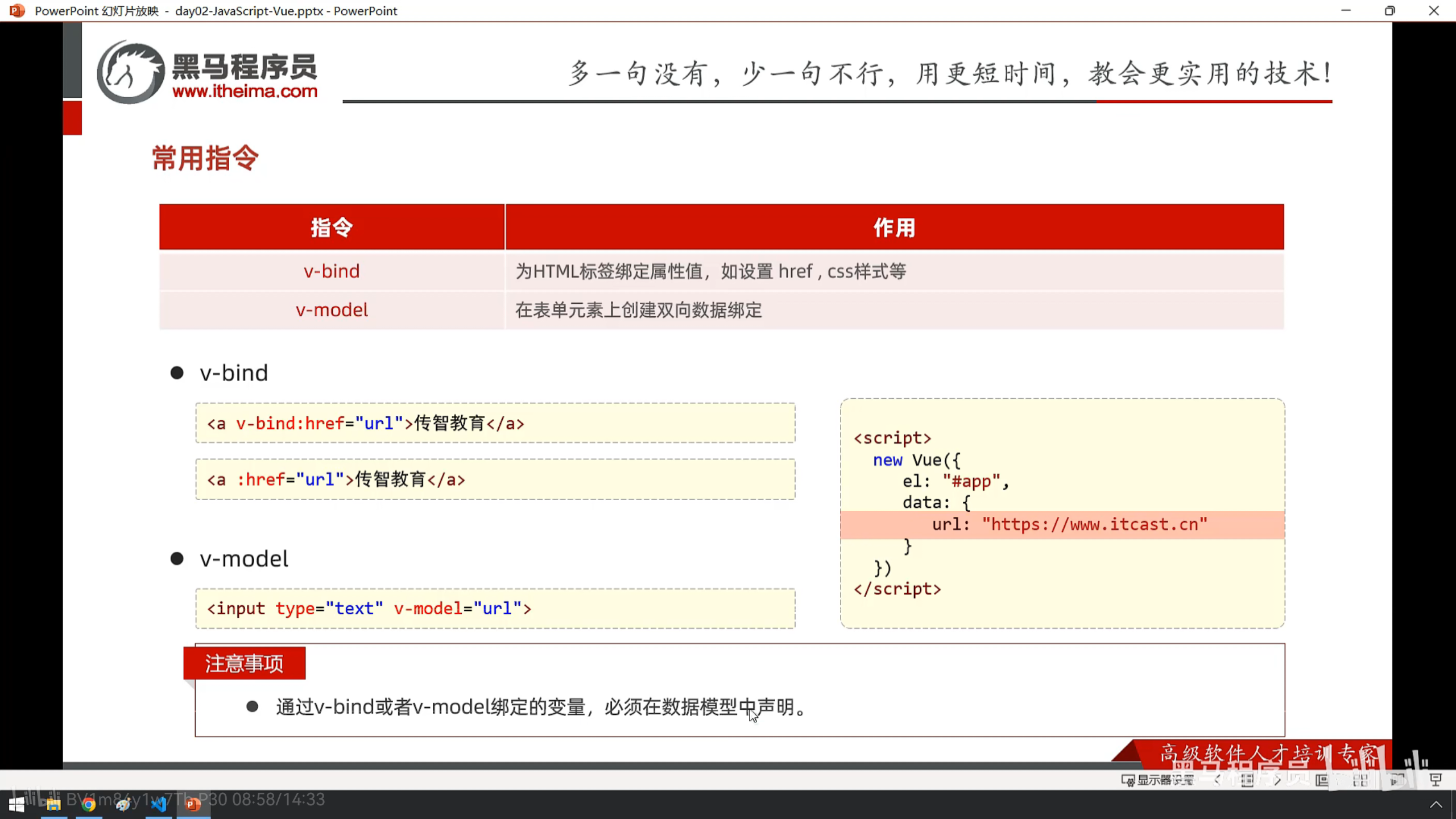Image resolution: width=1456 pixels, height=819 pixels.
Task: Click the highlighted url https://www.itcast.cn line
Action: (1062, 524)
